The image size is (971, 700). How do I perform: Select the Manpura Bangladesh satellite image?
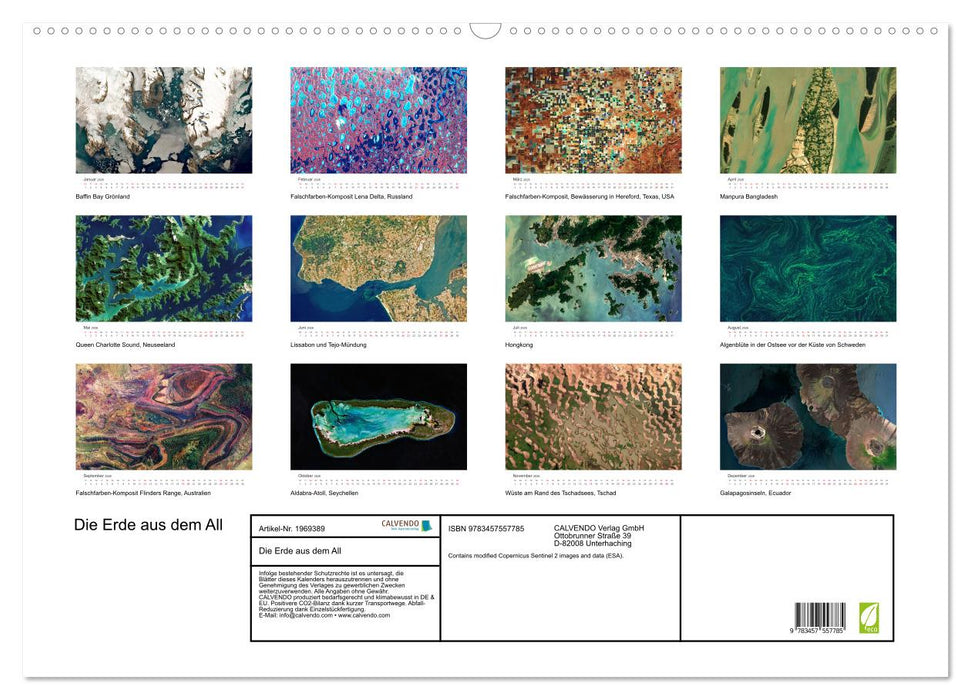click(808, 121)
